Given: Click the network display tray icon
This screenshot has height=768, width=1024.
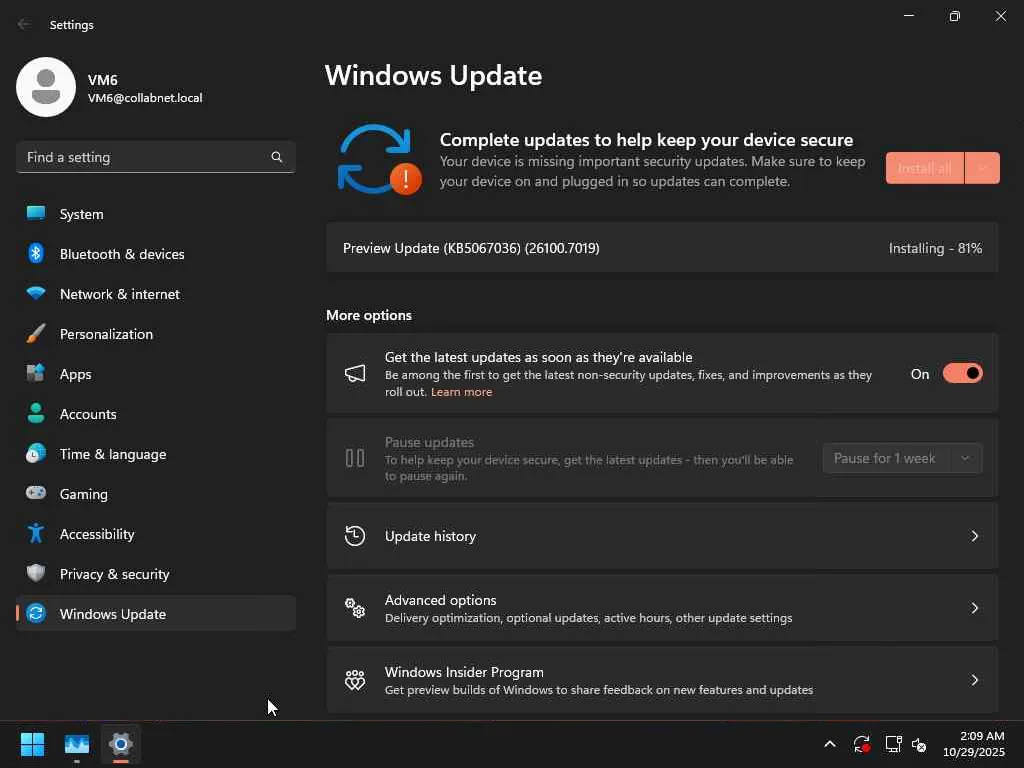Looking at the screenshot, I should [x=893, y=744].
